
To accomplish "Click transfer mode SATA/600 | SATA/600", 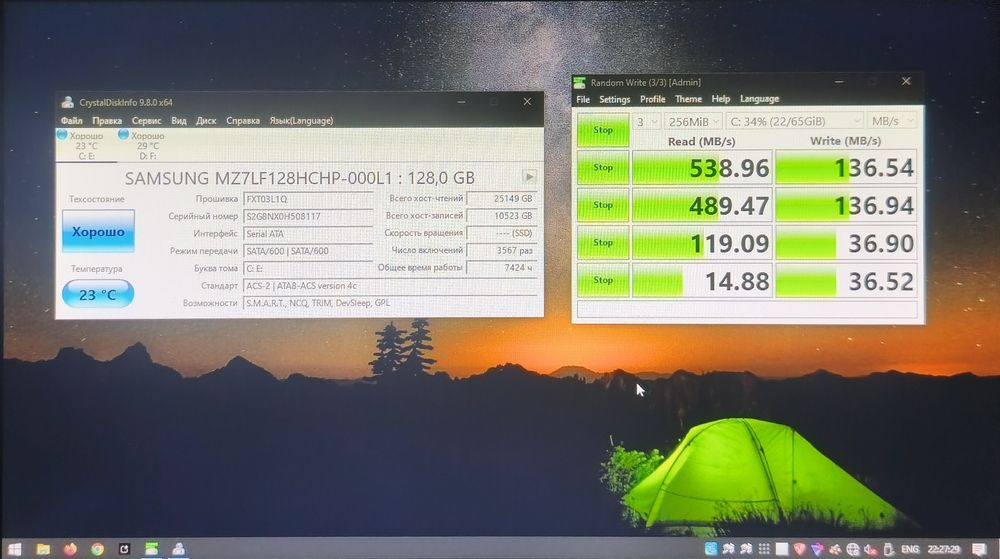I will tap(308, 250).
